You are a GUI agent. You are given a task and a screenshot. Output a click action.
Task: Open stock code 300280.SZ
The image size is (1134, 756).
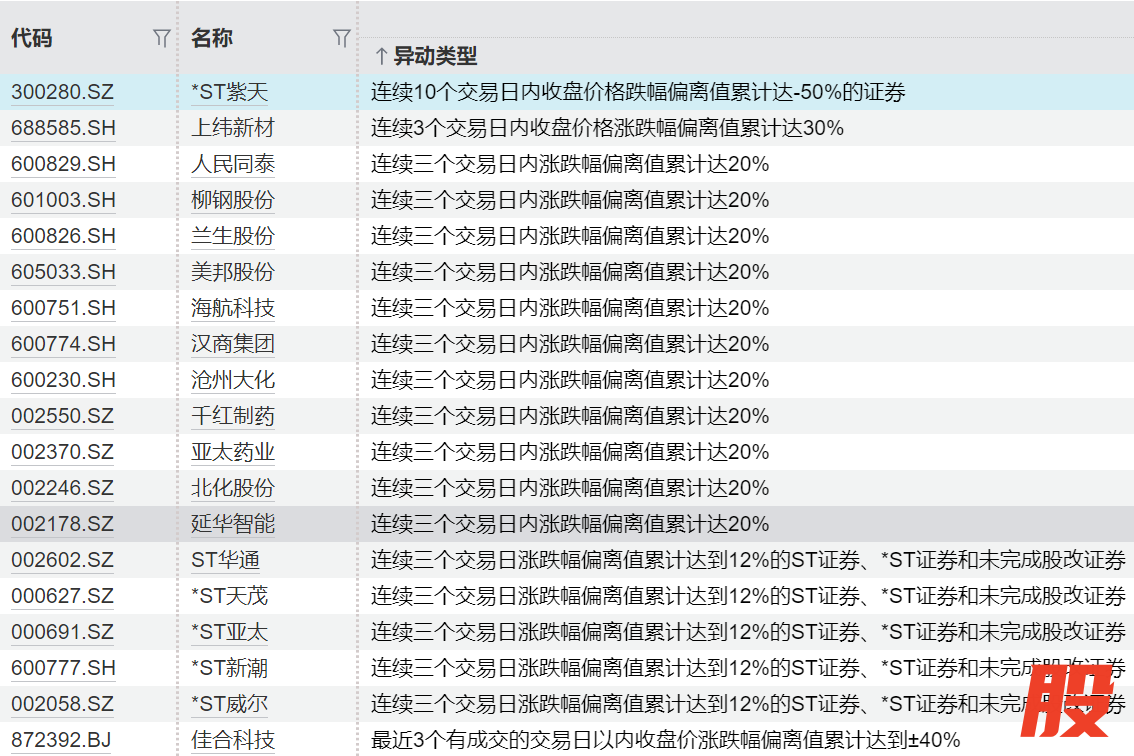63,93
